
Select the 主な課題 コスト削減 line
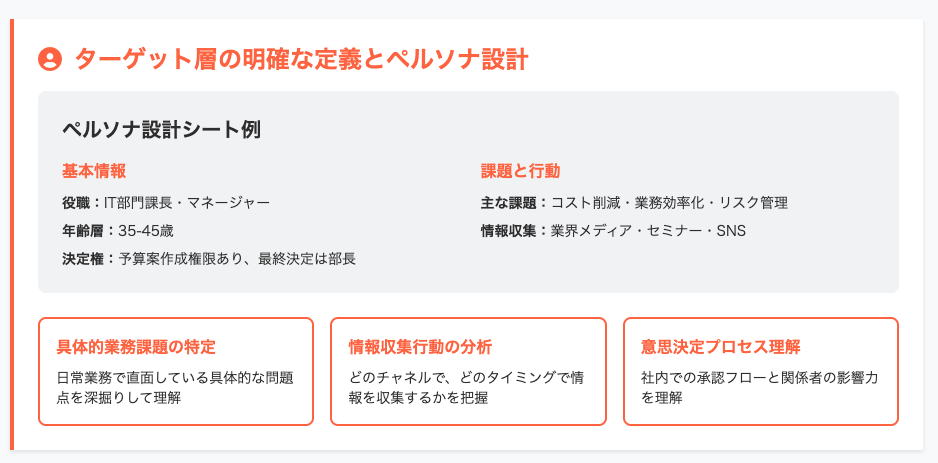[x=635, y=203]
